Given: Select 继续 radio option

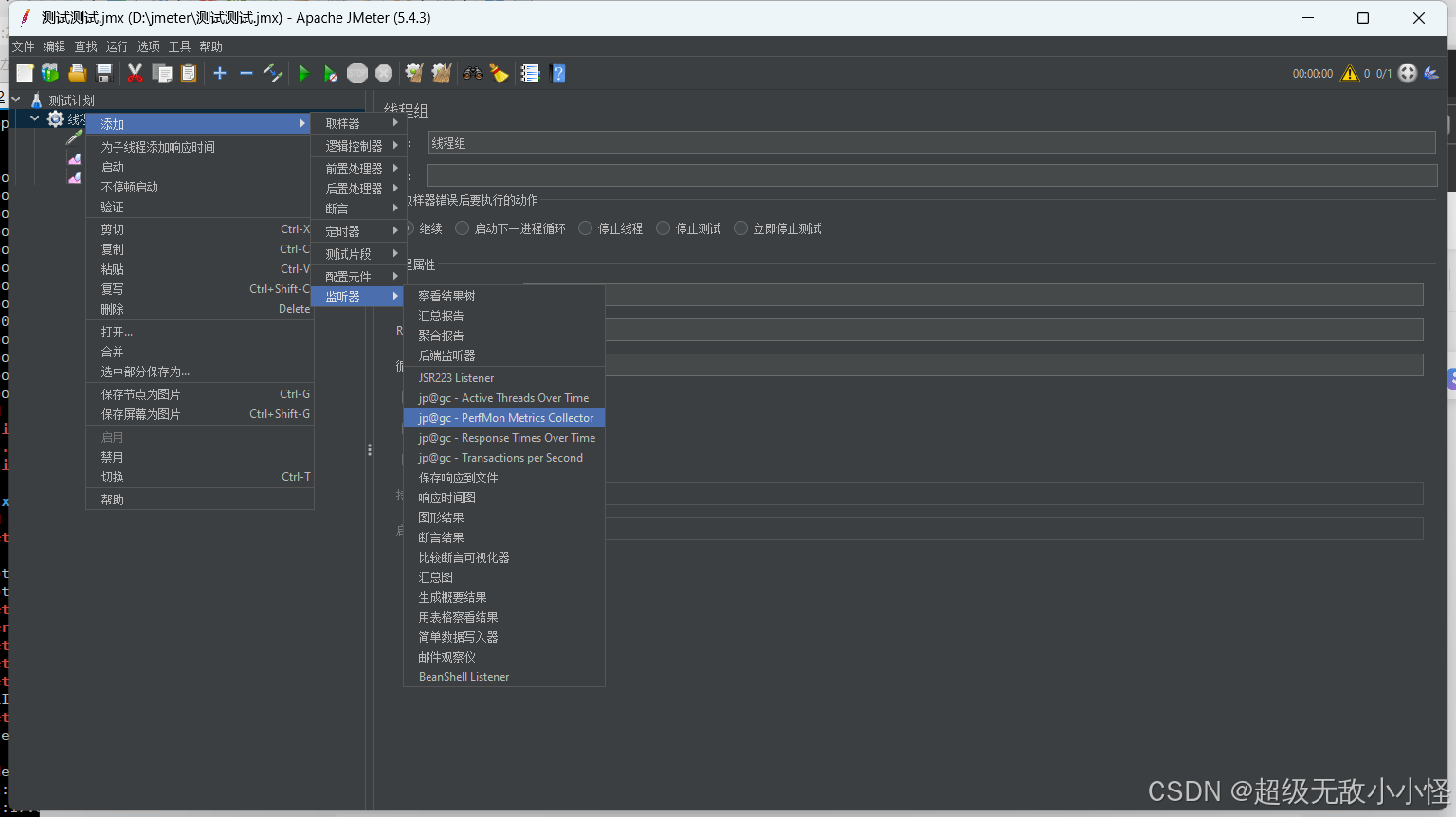Looking at the screenshot, I should 423,228.
